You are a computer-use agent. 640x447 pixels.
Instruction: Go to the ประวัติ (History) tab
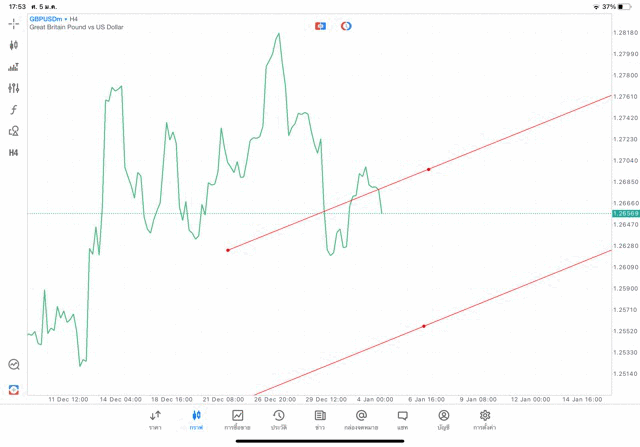coord(279,419)
